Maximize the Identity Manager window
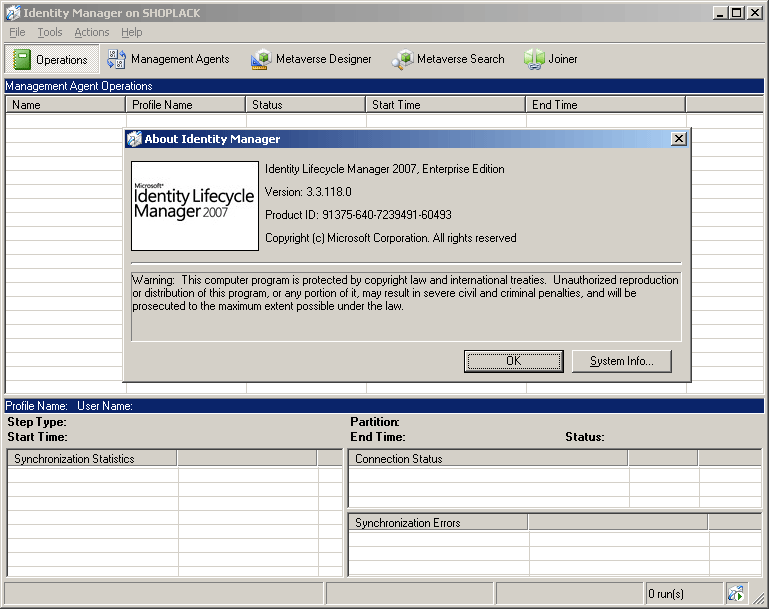 tap(737, 13)
